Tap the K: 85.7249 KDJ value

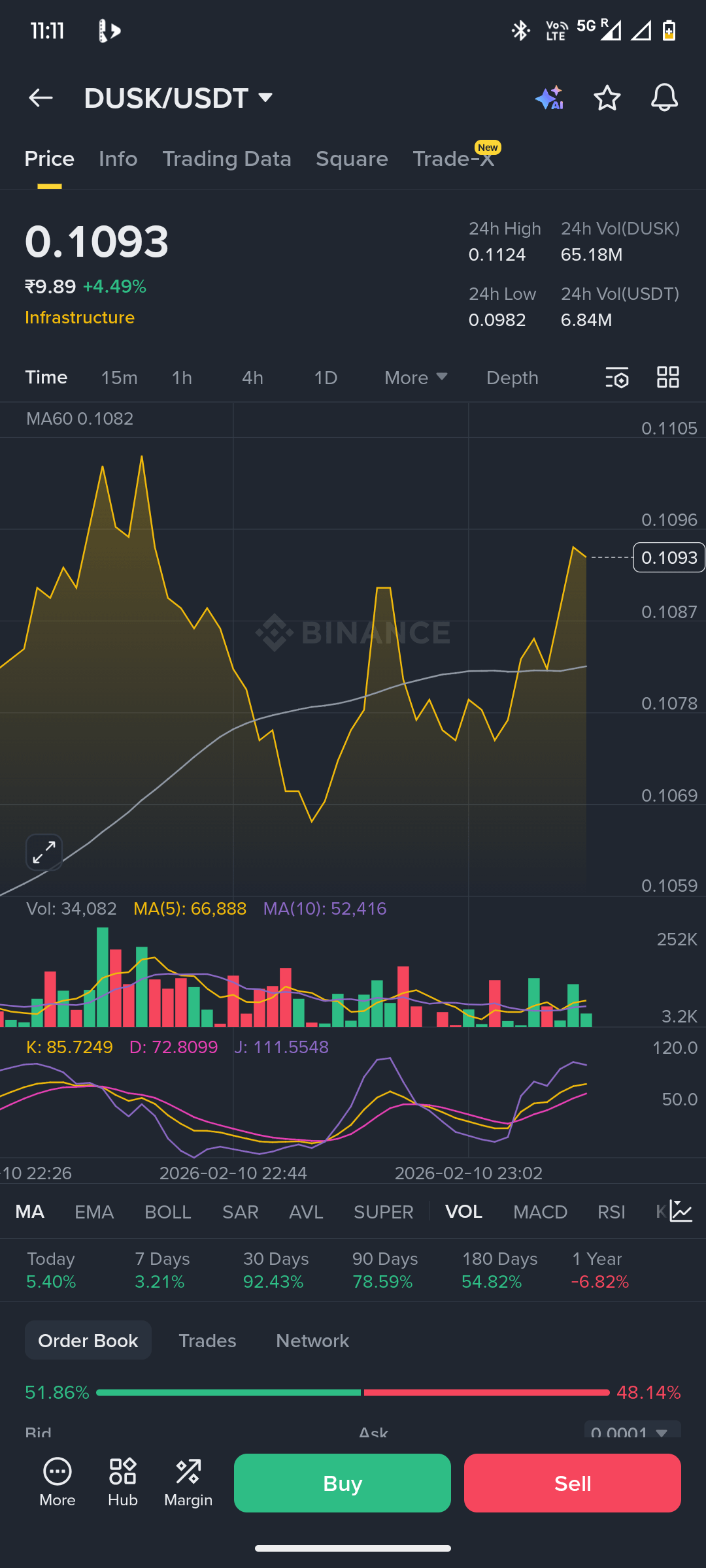[69, 1047]
